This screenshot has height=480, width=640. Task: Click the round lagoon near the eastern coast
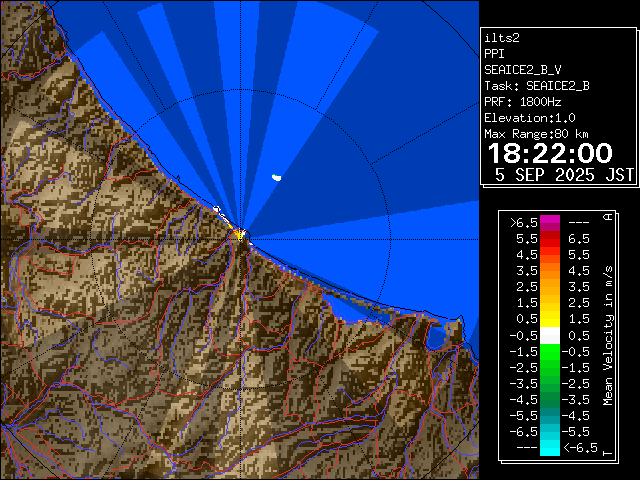tap(436, 340)
